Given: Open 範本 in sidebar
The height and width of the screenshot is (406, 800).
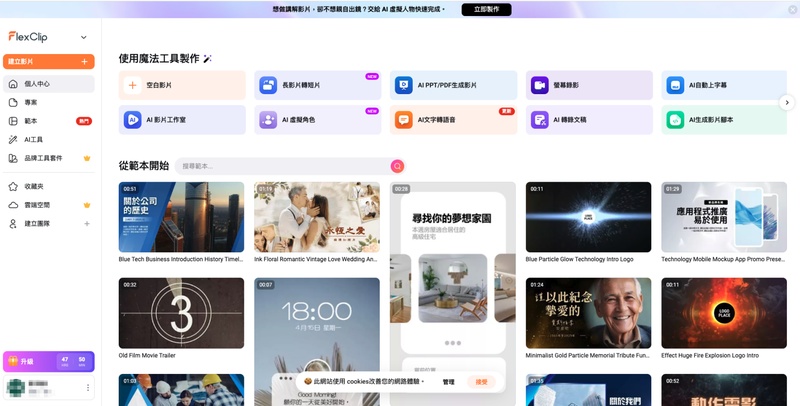Looking at the screenshot, I should (x=48, y=121).
